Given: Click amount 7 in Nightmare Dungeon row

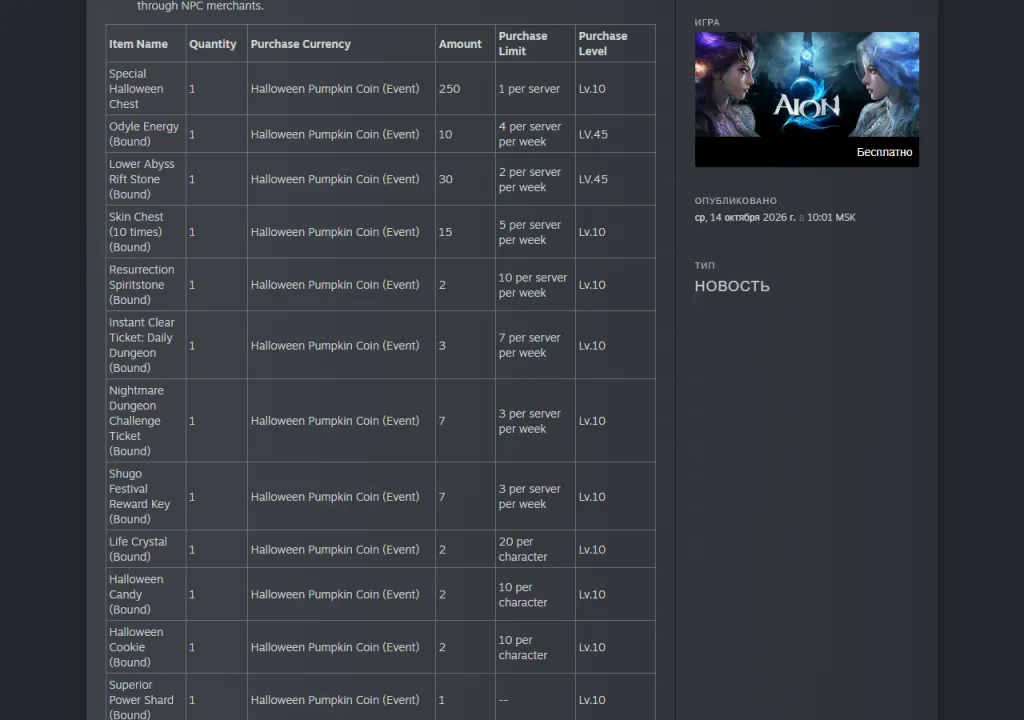Looking at the screenshot, I should point(442,421).
